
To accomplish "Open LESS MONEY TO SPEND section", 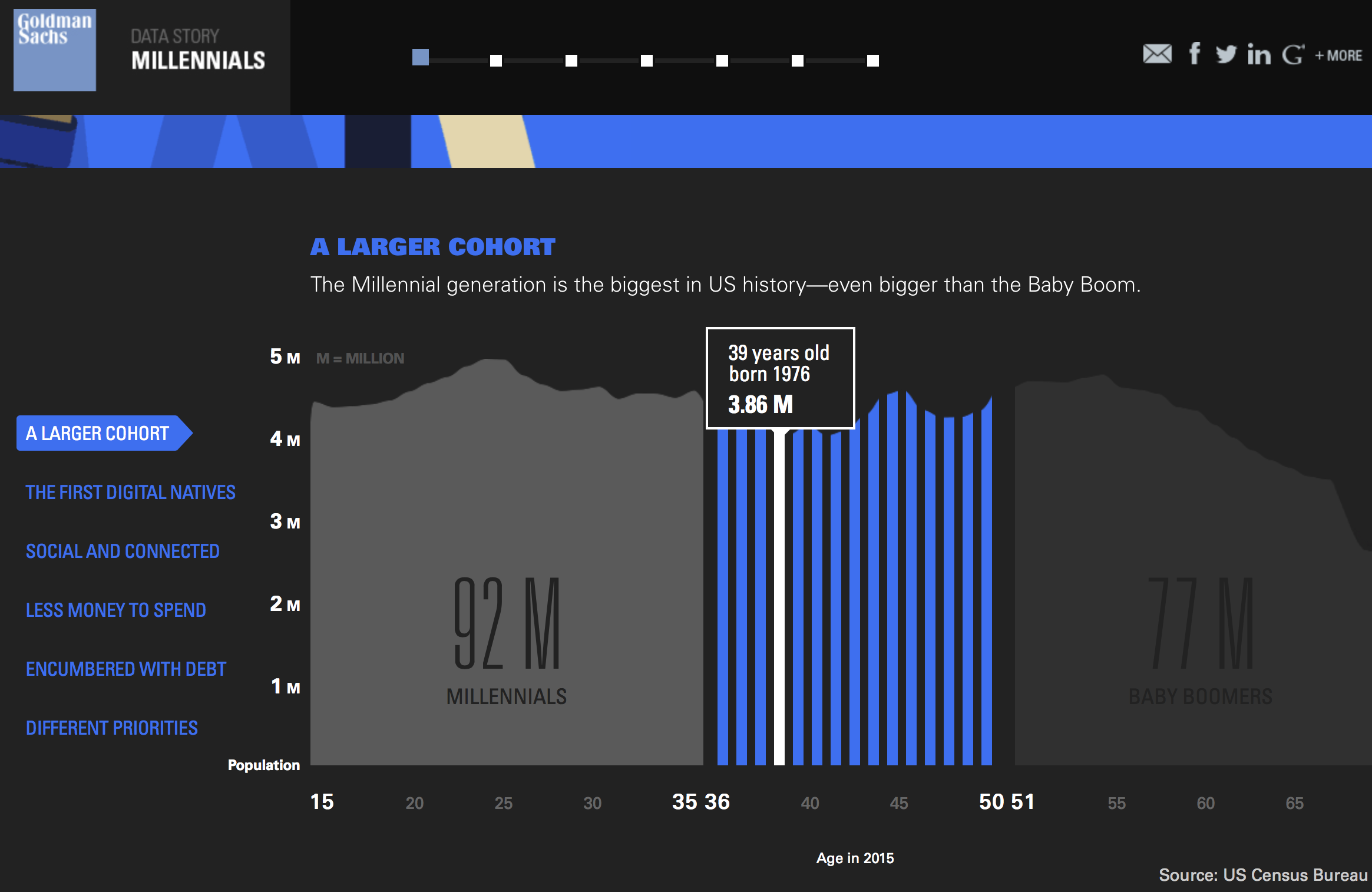I will click(116, 610).
